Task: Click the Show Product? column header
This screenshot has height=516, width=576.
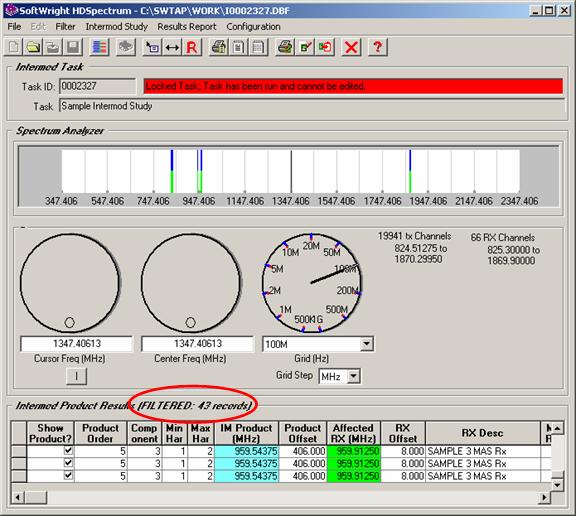Action: point(51,433)
